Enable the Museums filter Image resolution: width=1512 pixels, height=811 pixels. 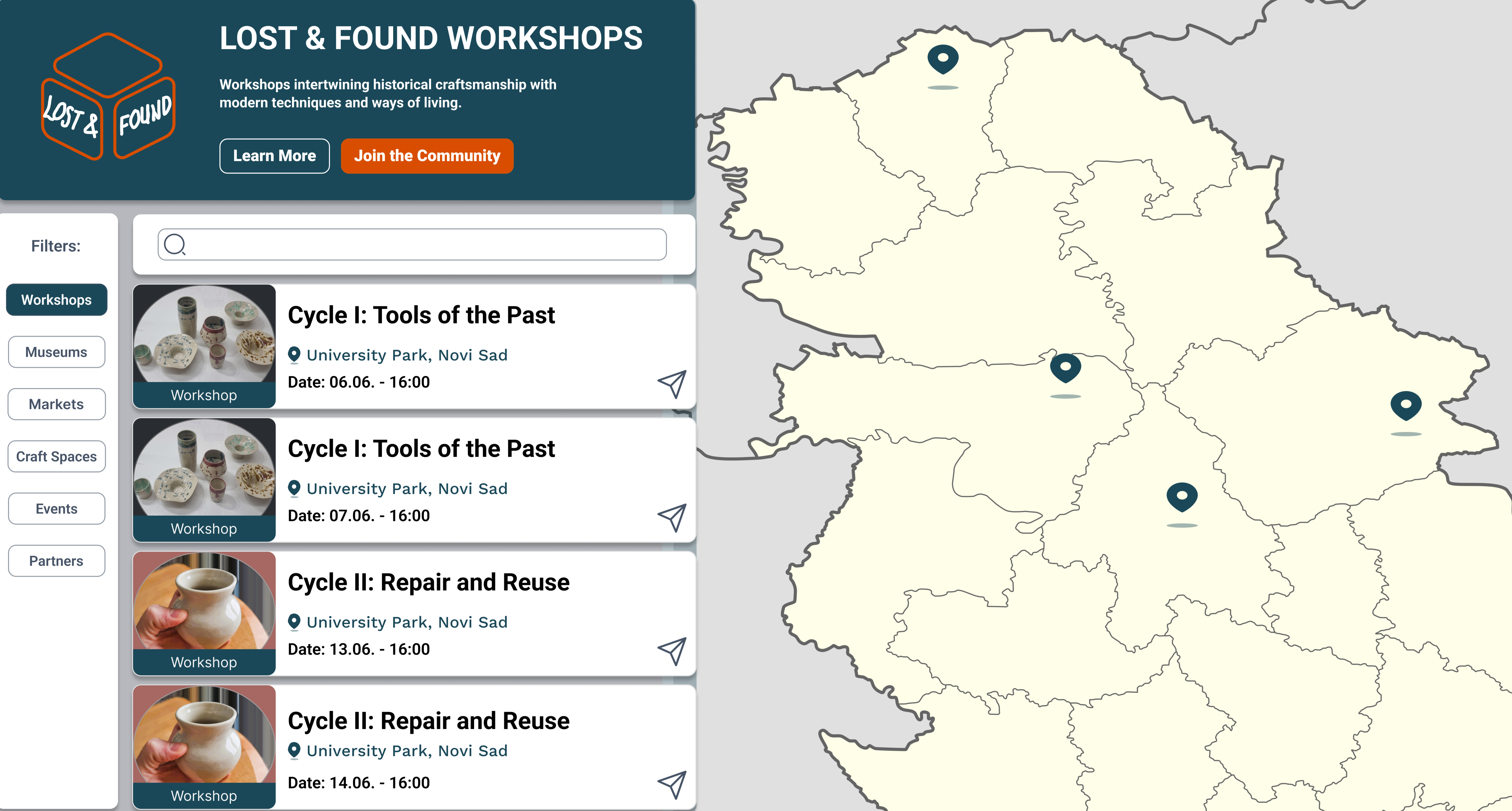pyautogui.click(x=56, y=352)
